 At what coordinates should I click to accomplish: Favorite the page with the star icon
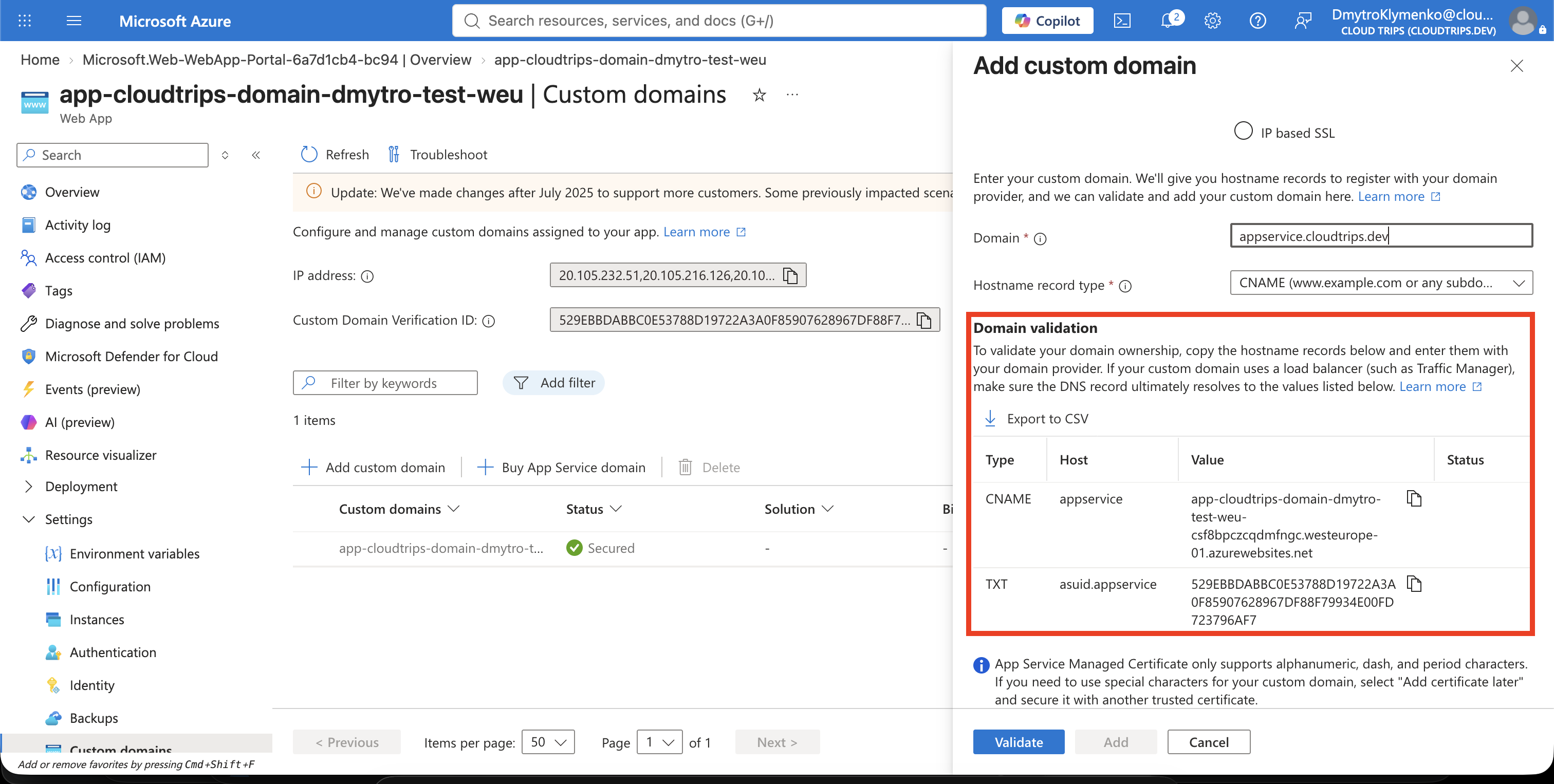(760, 95)
